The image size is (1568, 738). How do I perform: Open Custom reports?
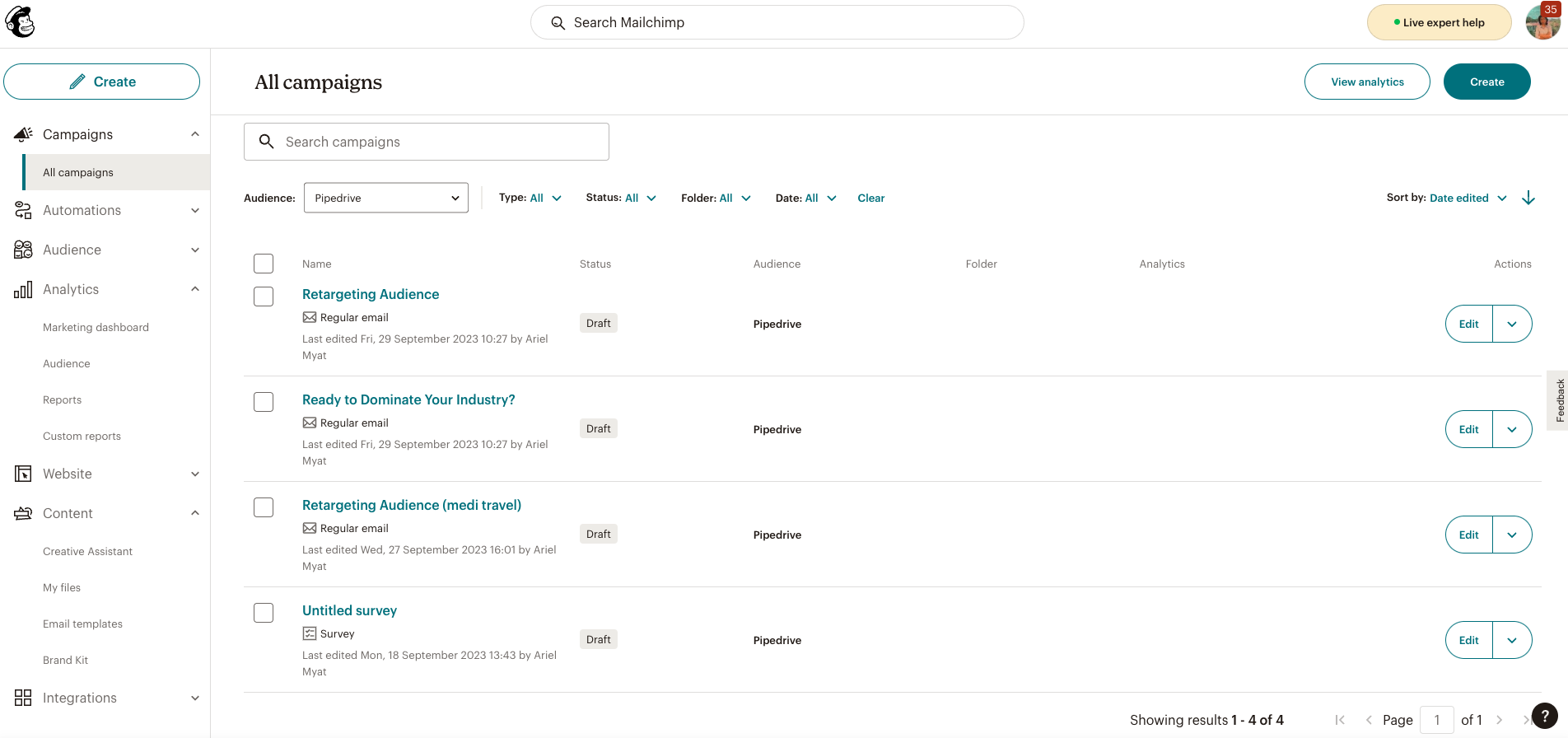click(82, 436)
